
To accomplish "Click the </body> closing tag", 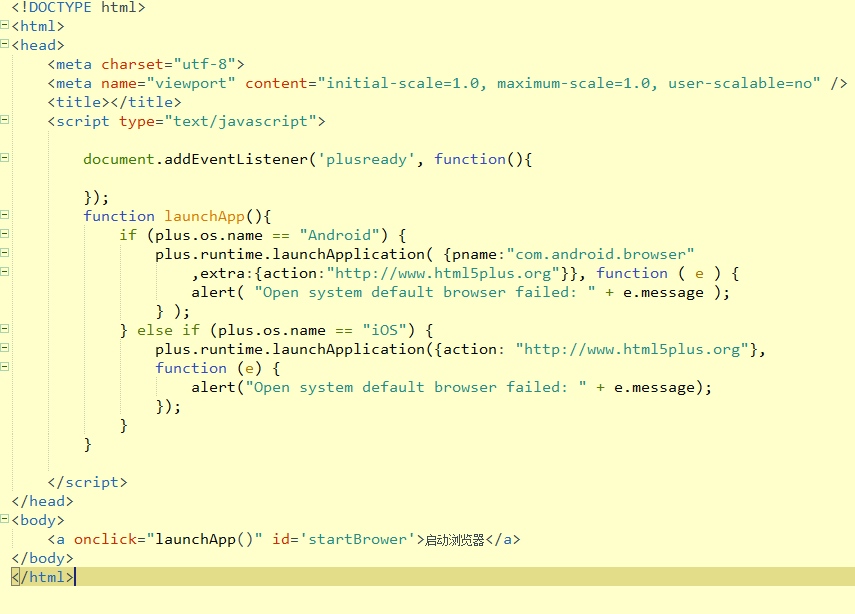I will [x=43, y=558].
